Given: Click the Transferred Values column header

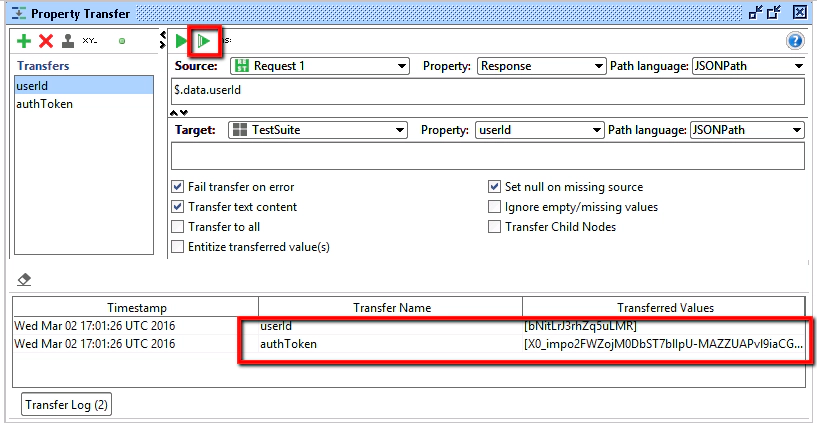Looking at the screenshot, I should tap(665, 307).
